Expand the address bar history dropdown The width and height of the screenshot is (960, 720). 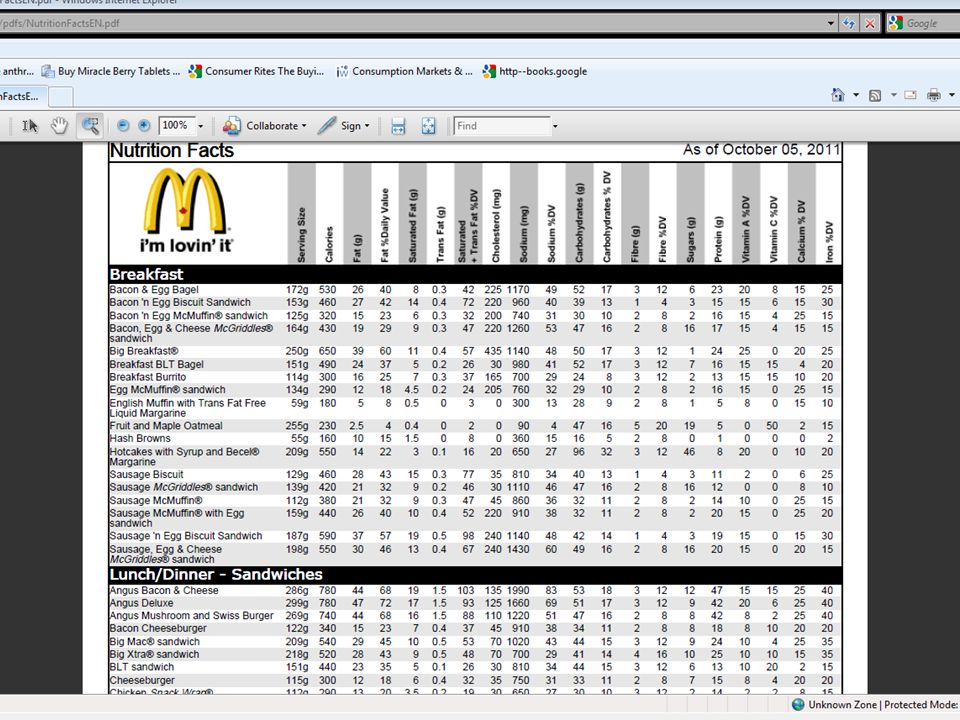[831, 23]
